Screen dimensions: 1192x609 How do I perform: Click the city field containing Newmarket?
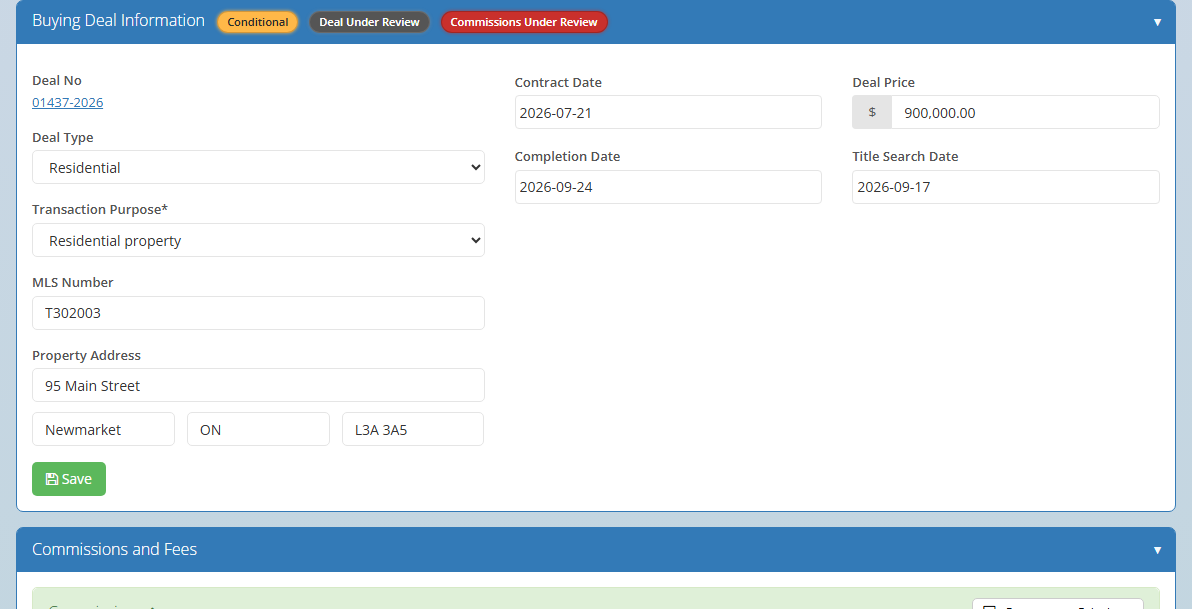point(103,430)
